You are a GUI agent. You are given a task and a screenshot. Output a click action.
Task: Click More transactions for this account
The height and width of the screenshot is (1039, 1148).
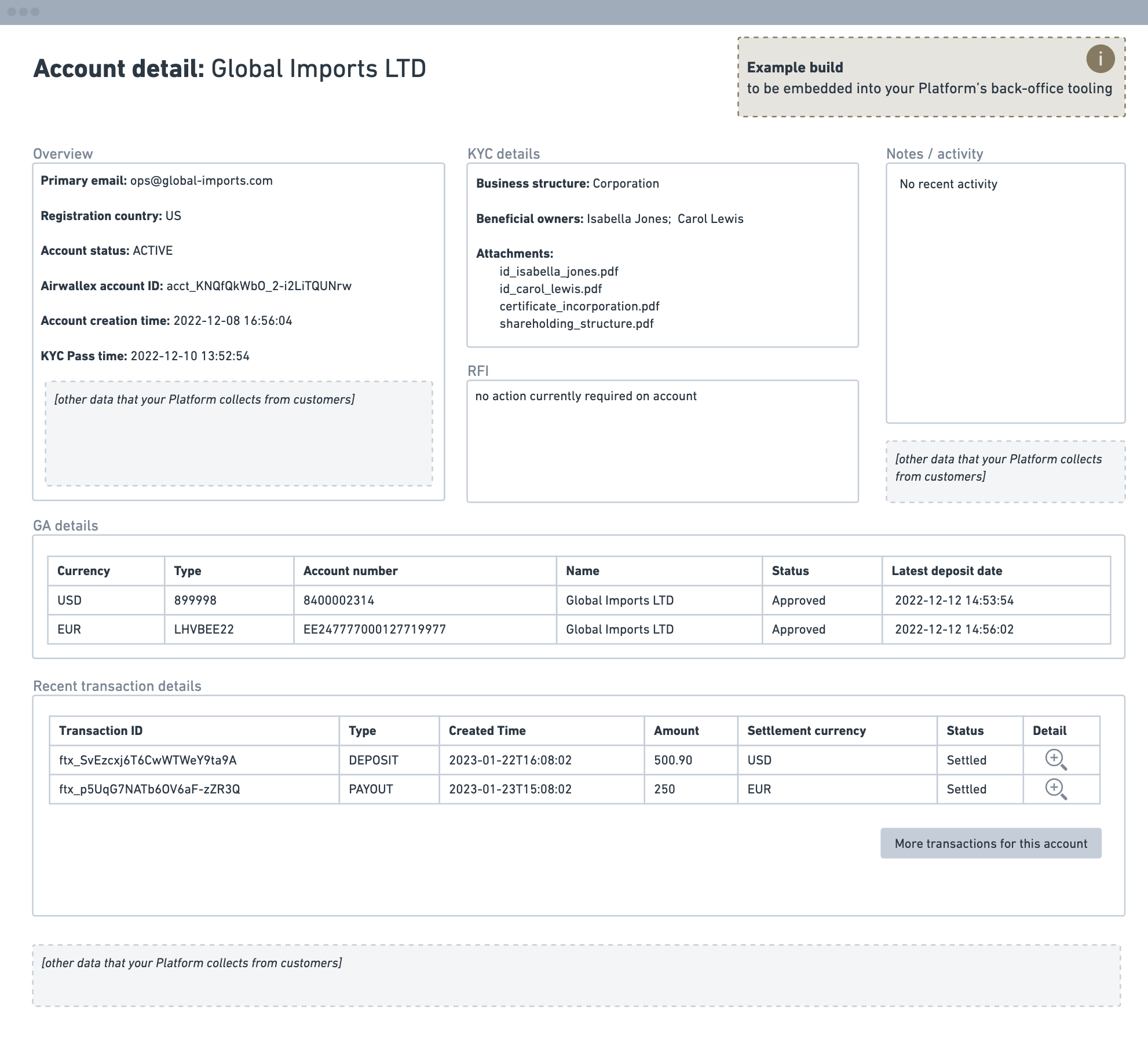(x=990, y=843)
